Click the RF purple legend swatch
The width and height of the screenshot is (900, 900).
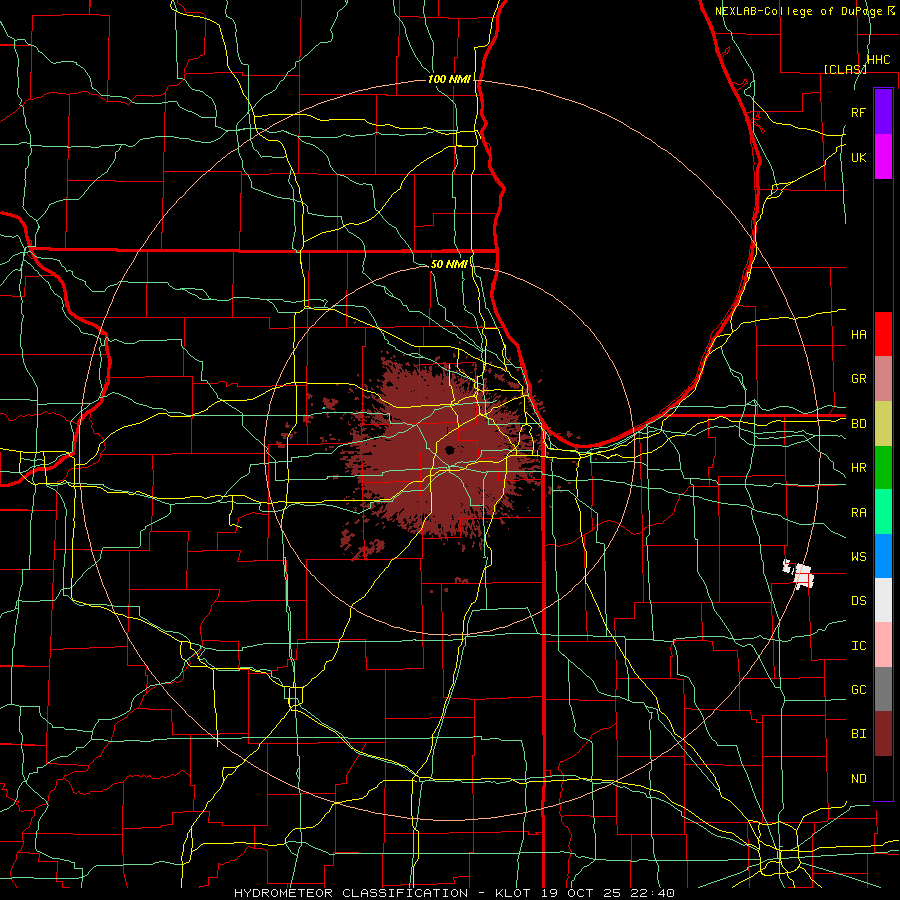point(883,112)
